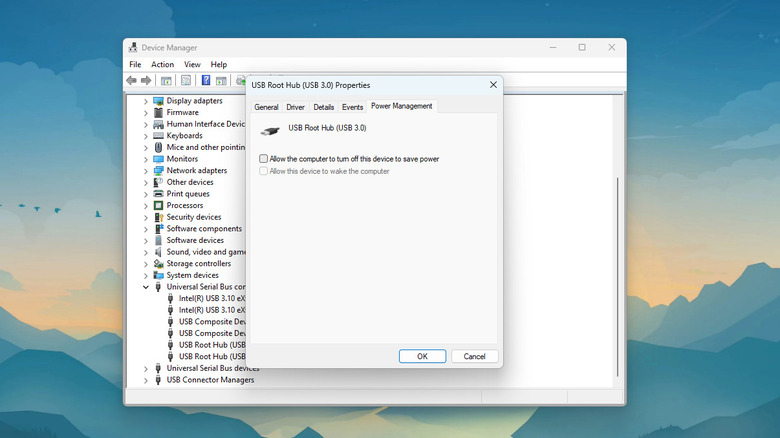Viewport: 780px width, 438px height.
Task: Open the Events tab
Action: (x=352, y=107)
